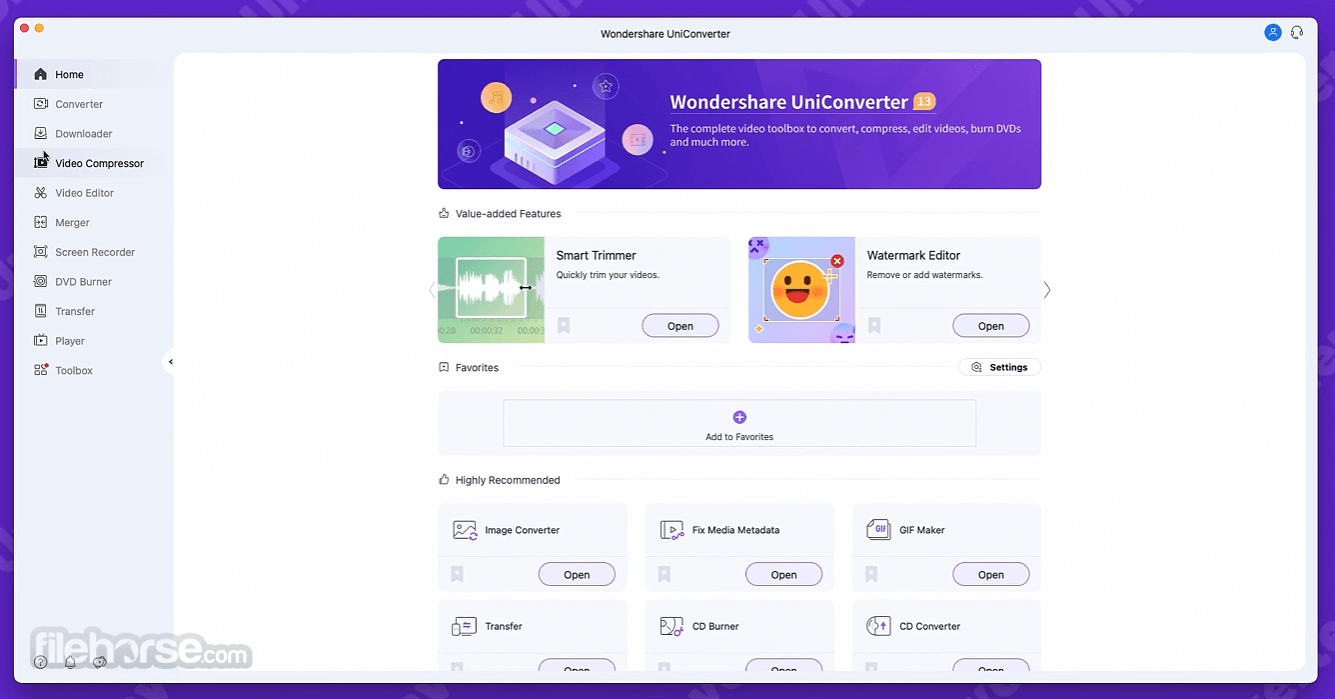Click the GIF Maker icon

(x=878, y=530)
